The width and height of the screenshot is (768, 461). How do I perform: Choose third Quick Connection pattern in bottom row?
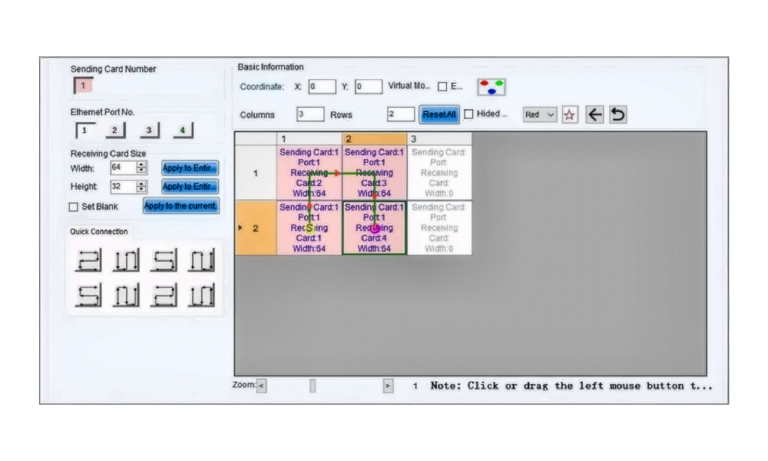(164, 295)
